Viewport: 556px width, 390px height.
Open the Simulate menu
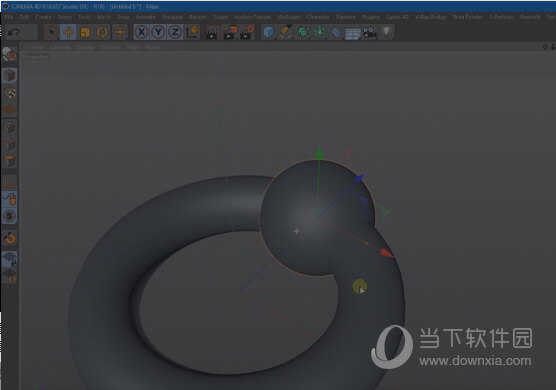(172, 17)
